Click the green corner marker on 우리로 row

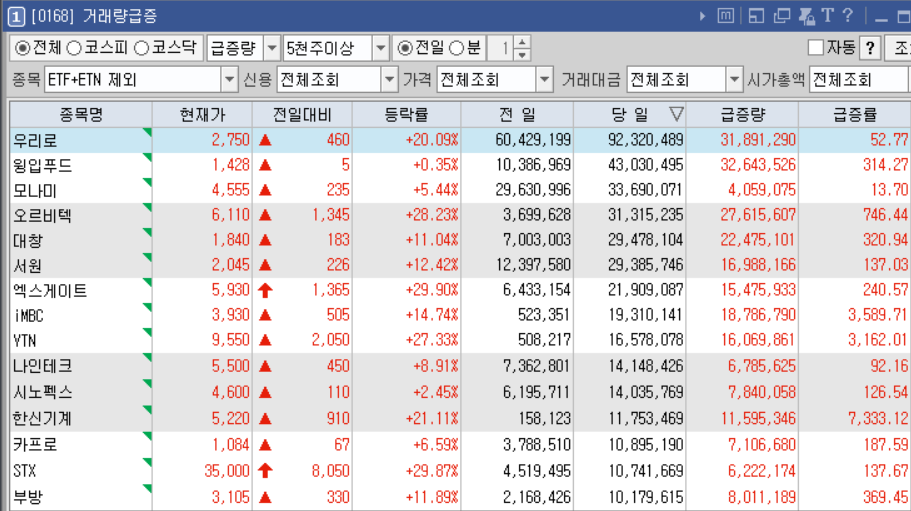(x=148, y=132)
